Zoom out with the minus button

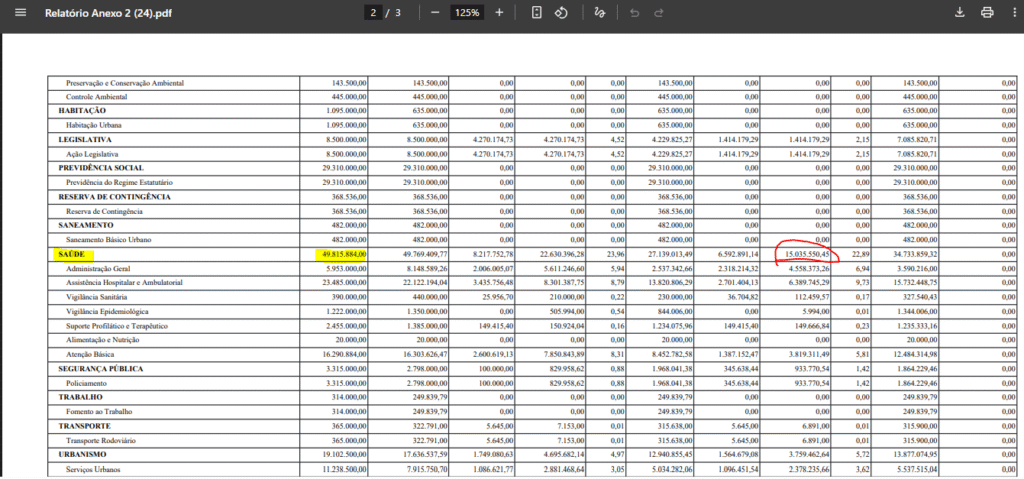coord(435,12)
